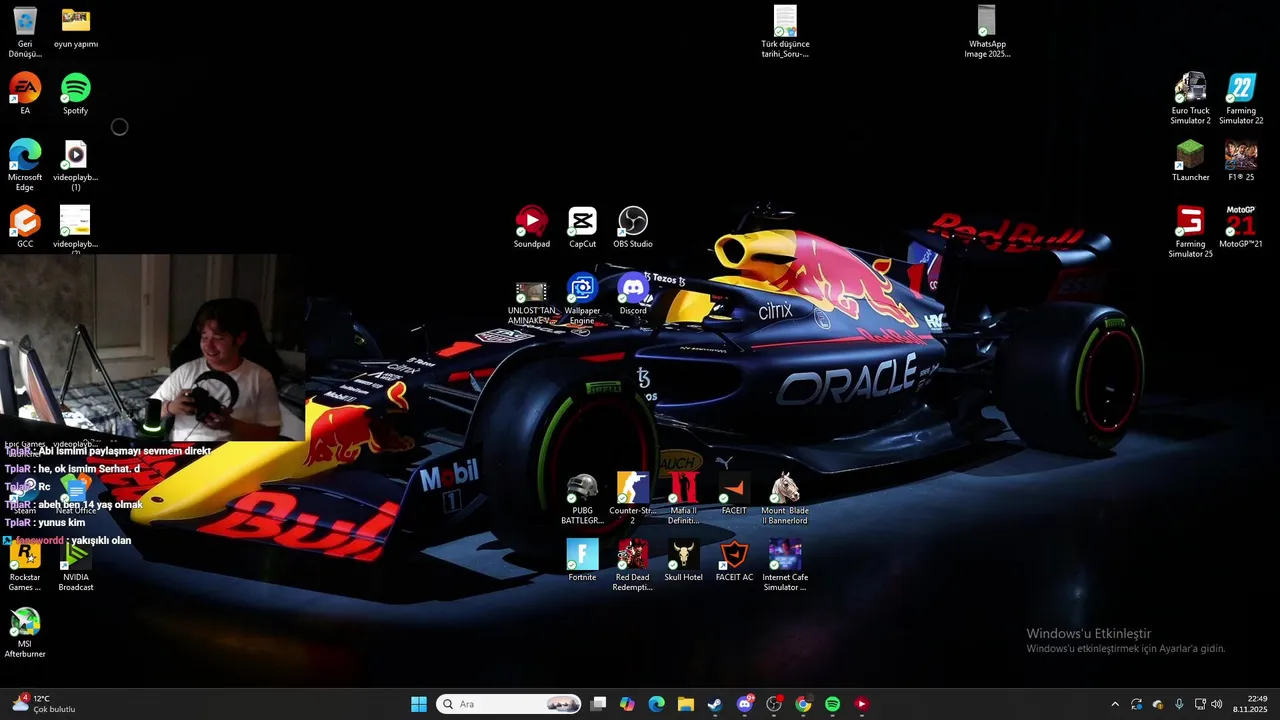Open the FACEIT AC desktop icon

point(734,560)
